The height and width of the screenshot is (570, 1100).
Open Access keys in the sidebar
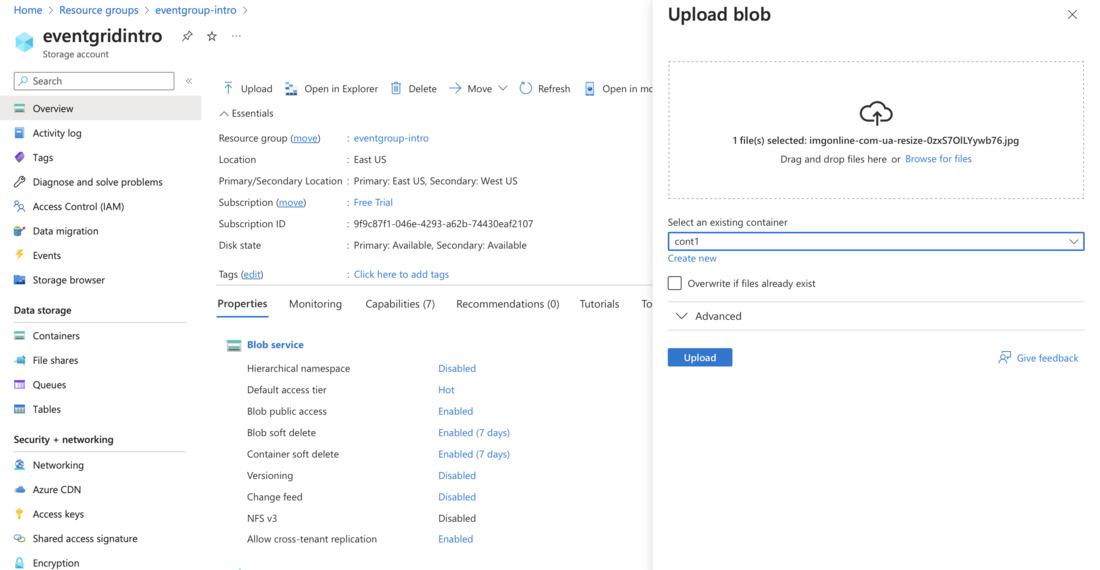[x=58, y=514]
